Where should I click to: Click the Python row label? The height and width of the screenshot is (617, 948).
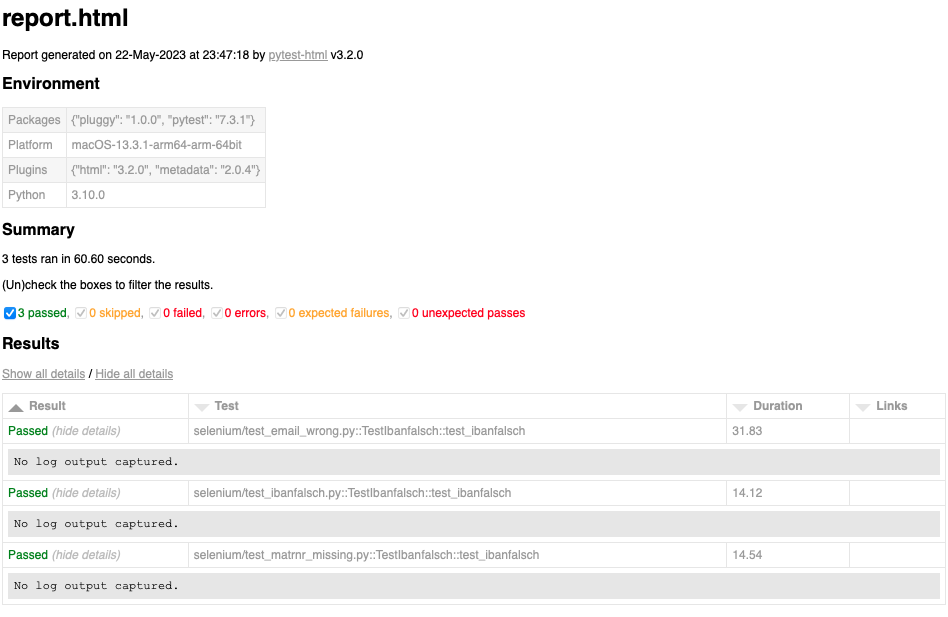tap(34, 195)
